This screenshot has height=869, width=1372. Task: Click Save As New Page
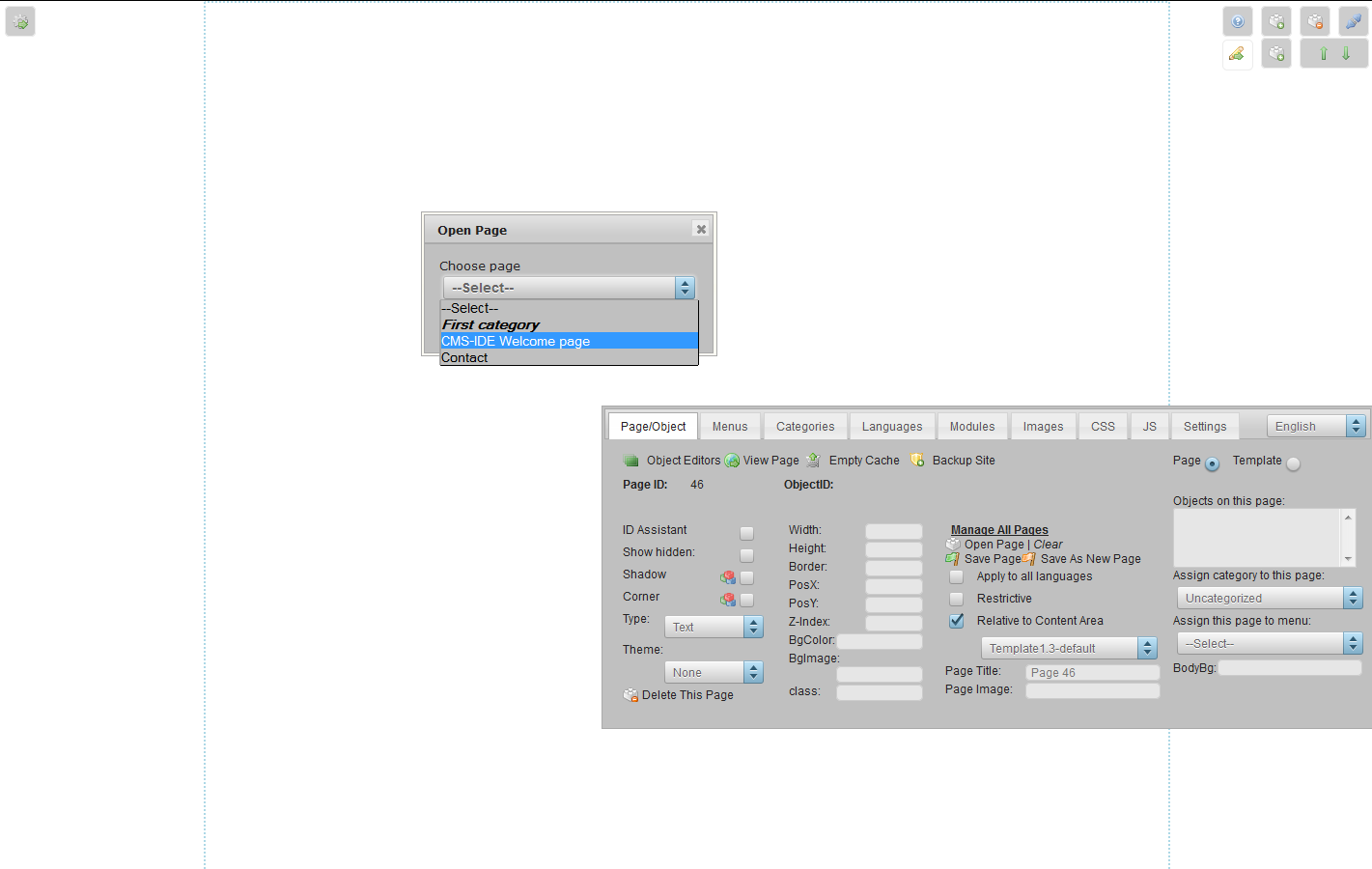pyautogui.click(x=1089, y=558)
